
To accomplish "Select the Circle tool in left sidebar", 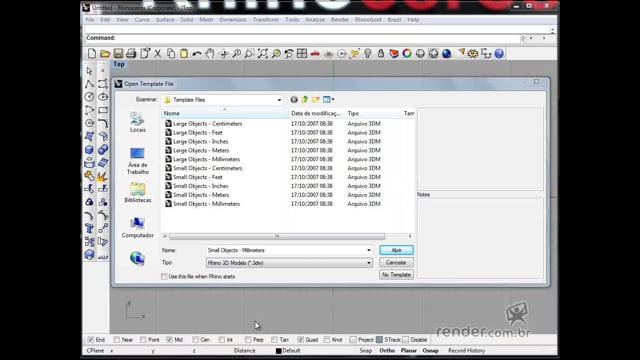I will (89, 97).
